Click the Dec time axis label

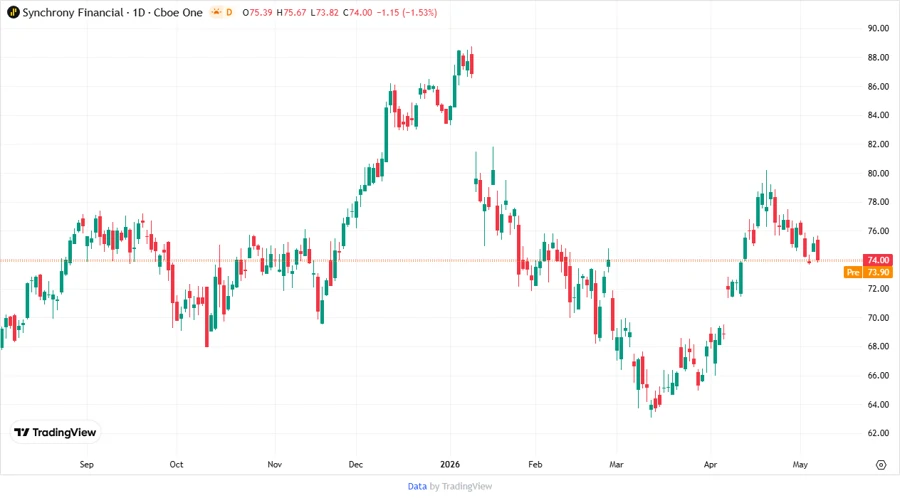point(356,464)
